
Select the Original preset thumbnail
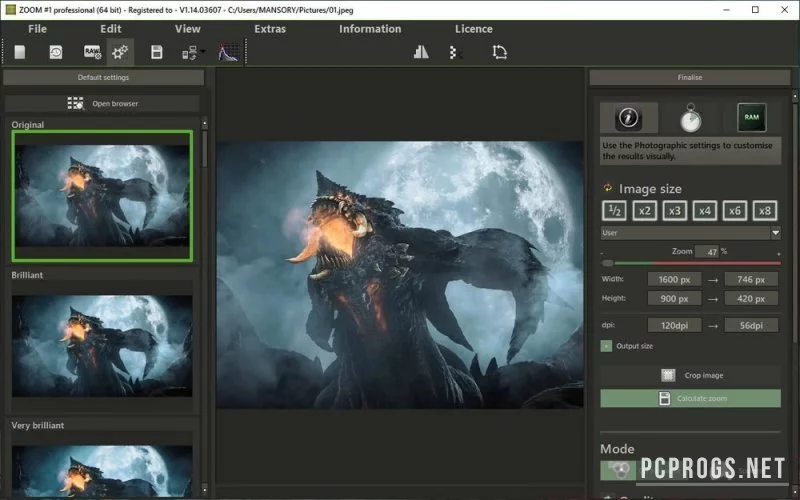(x=102, y=196)
